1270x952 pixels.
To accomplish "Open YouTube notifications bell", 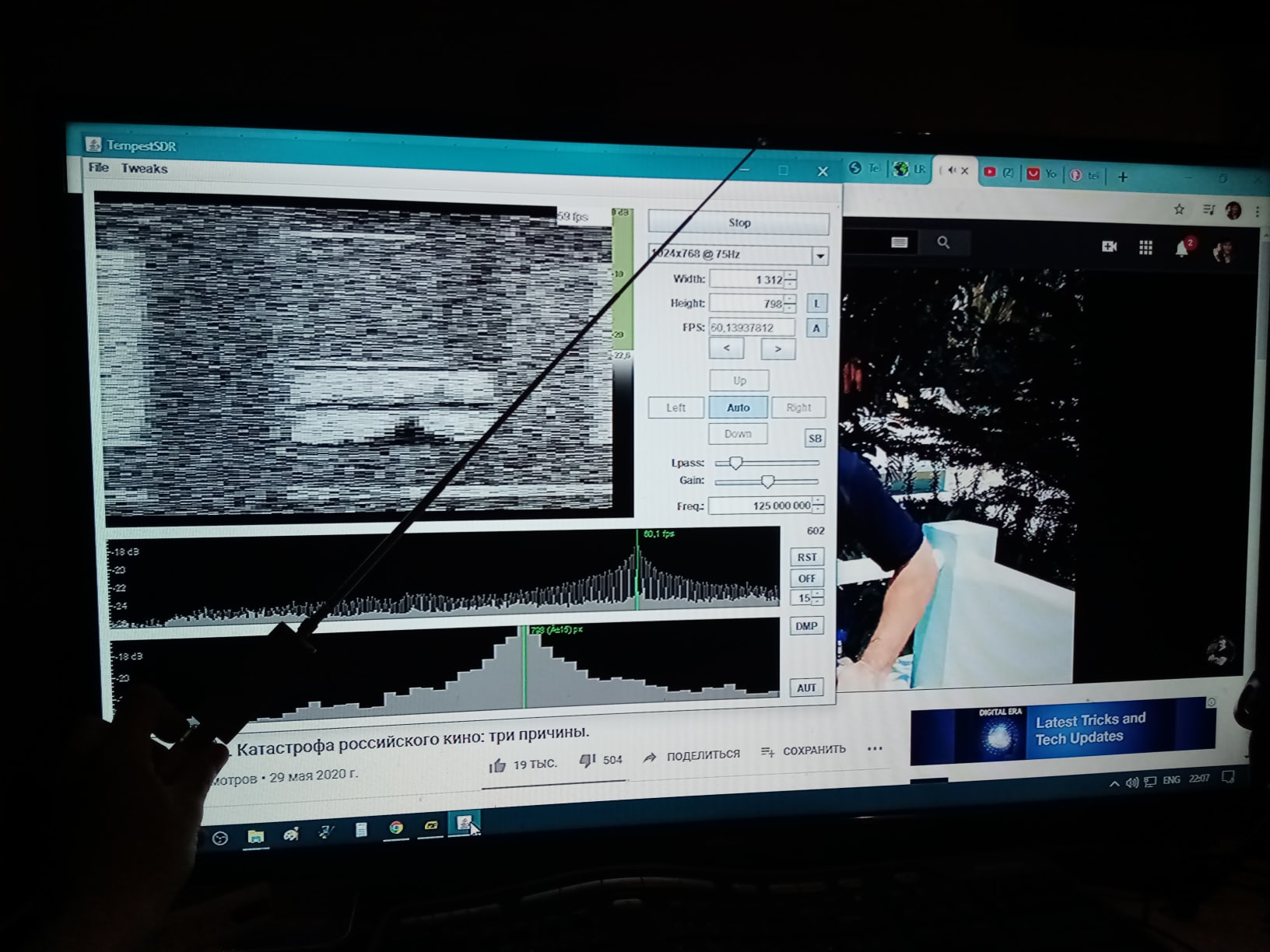I will [1181, 248].
